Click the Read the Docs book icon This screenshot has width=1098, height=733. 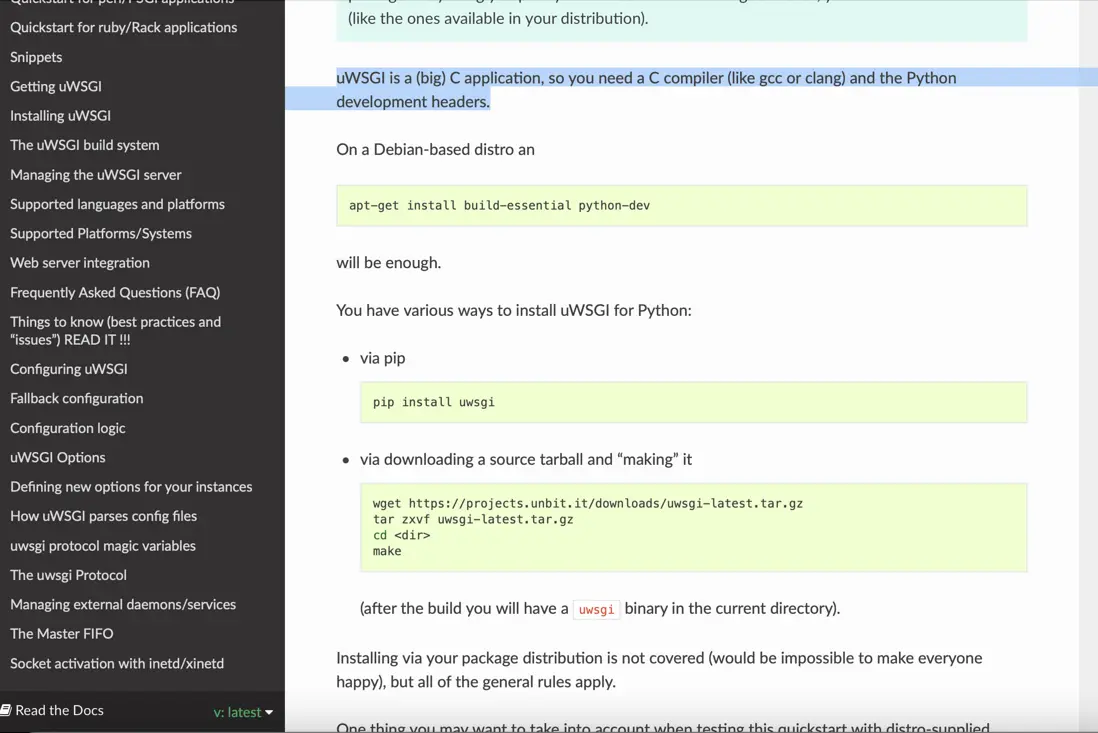click(6, 710)
